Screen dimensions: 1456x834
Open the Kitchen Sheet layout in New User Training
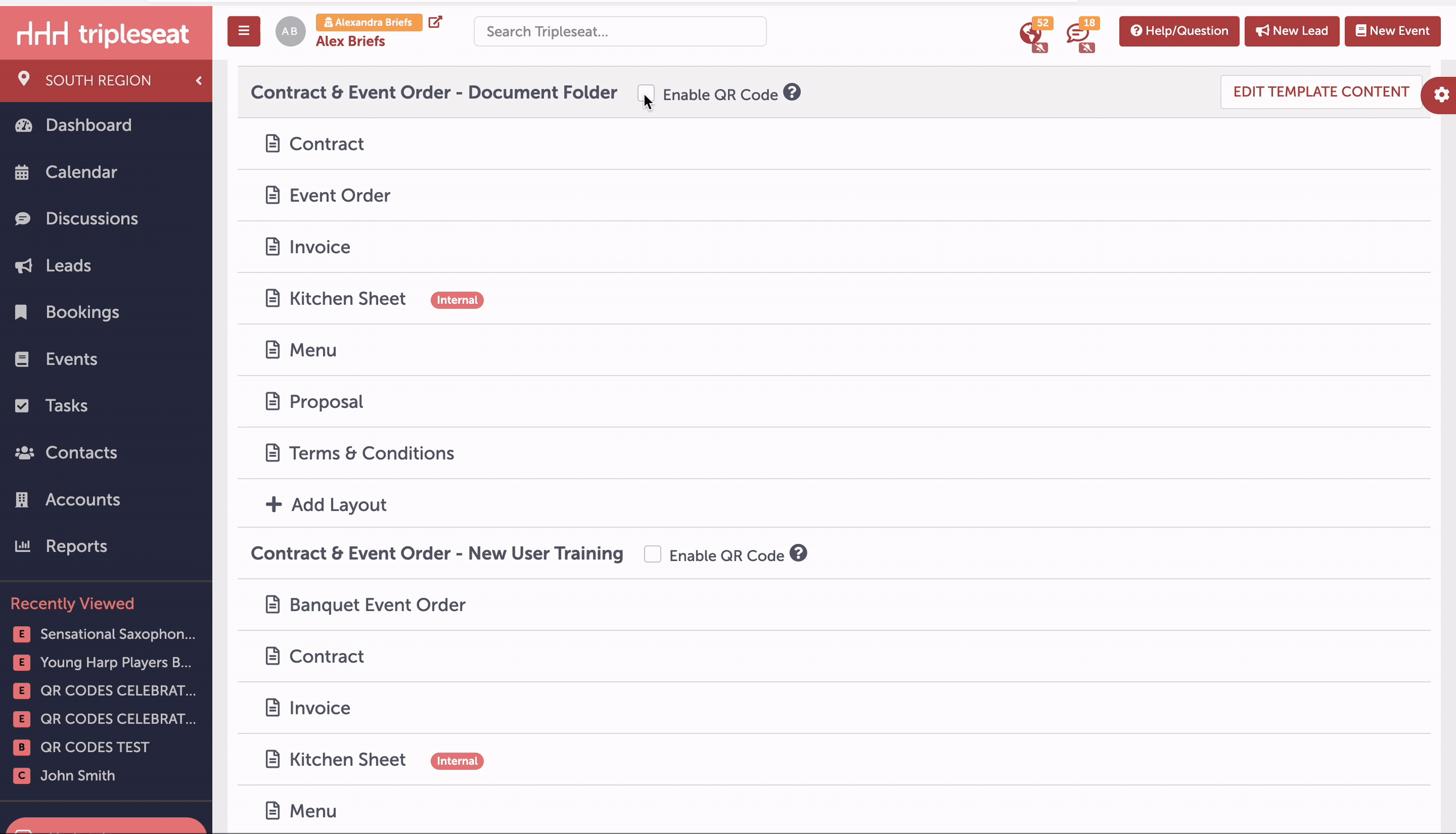(834, 759)
